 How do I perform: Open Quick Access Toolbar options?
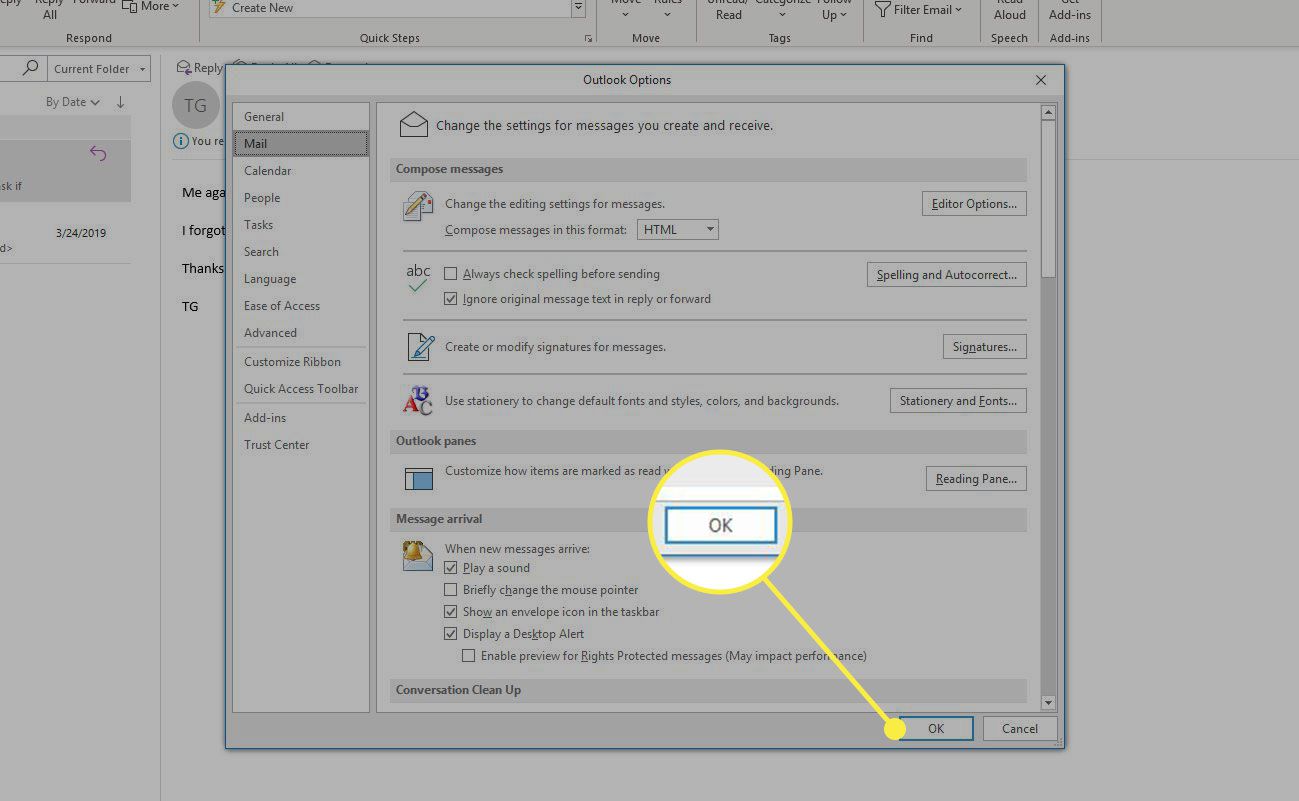[x=300, y=389]
